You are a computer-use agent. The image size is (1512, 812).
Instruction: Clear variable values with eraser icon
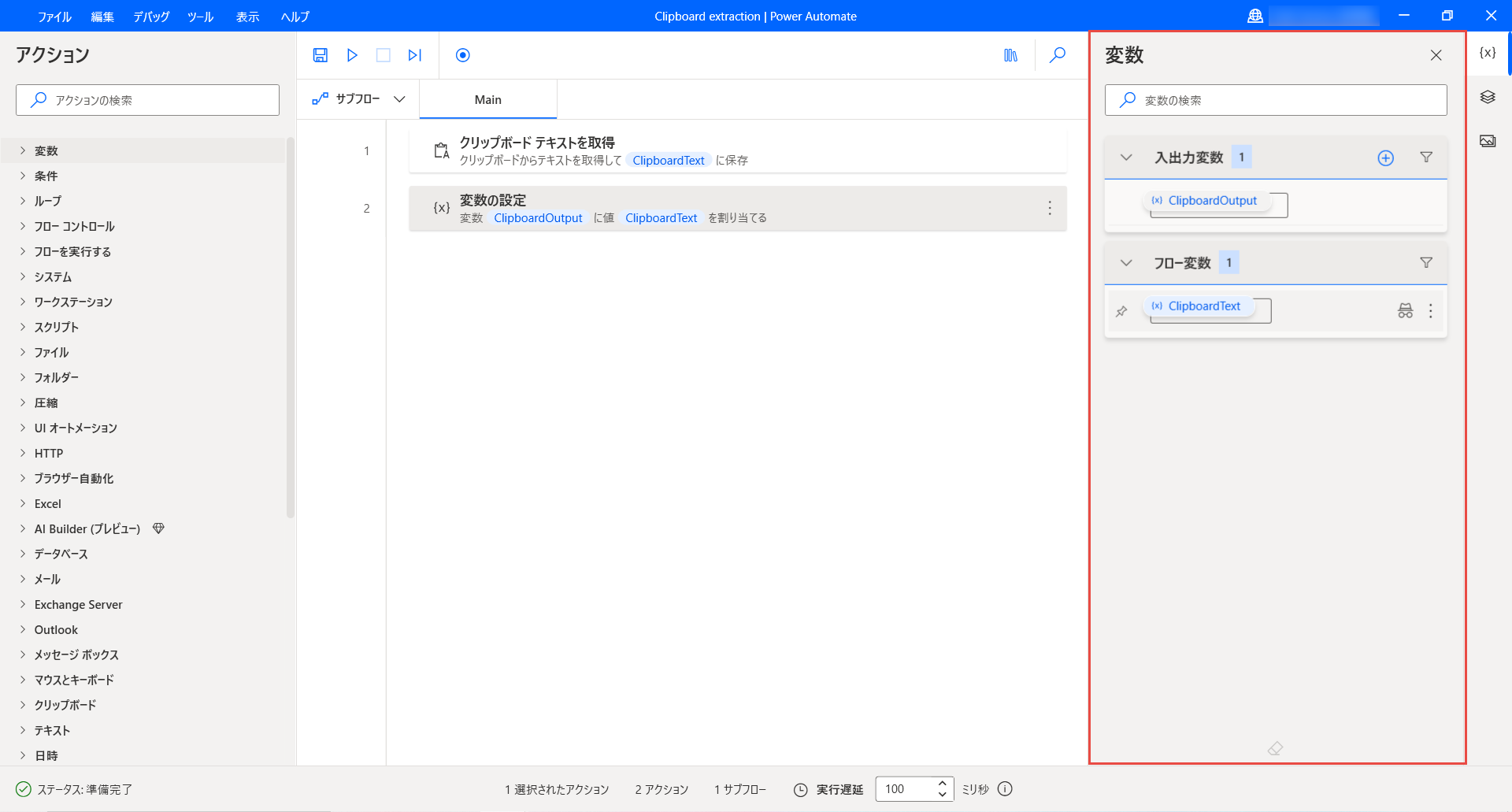click(1276, 748)
